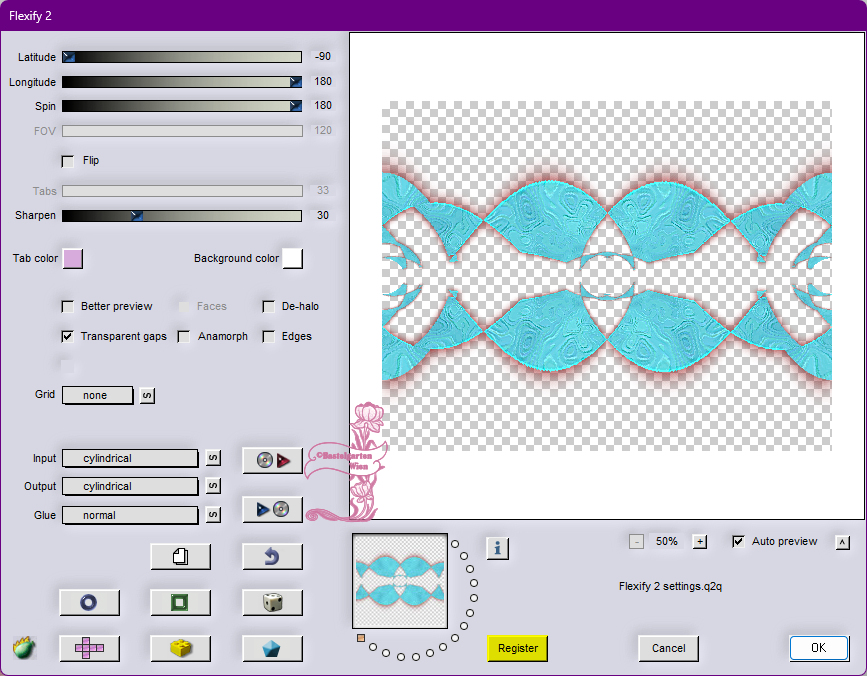Click the orange square preset marker
The height and width of the screenshot is (676, 867).
point(361,638)
